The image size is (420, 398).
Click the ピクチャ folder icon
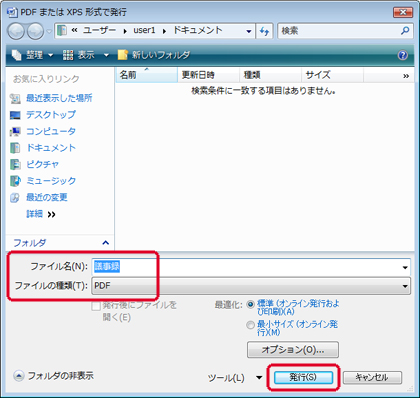tap(15, 164)
